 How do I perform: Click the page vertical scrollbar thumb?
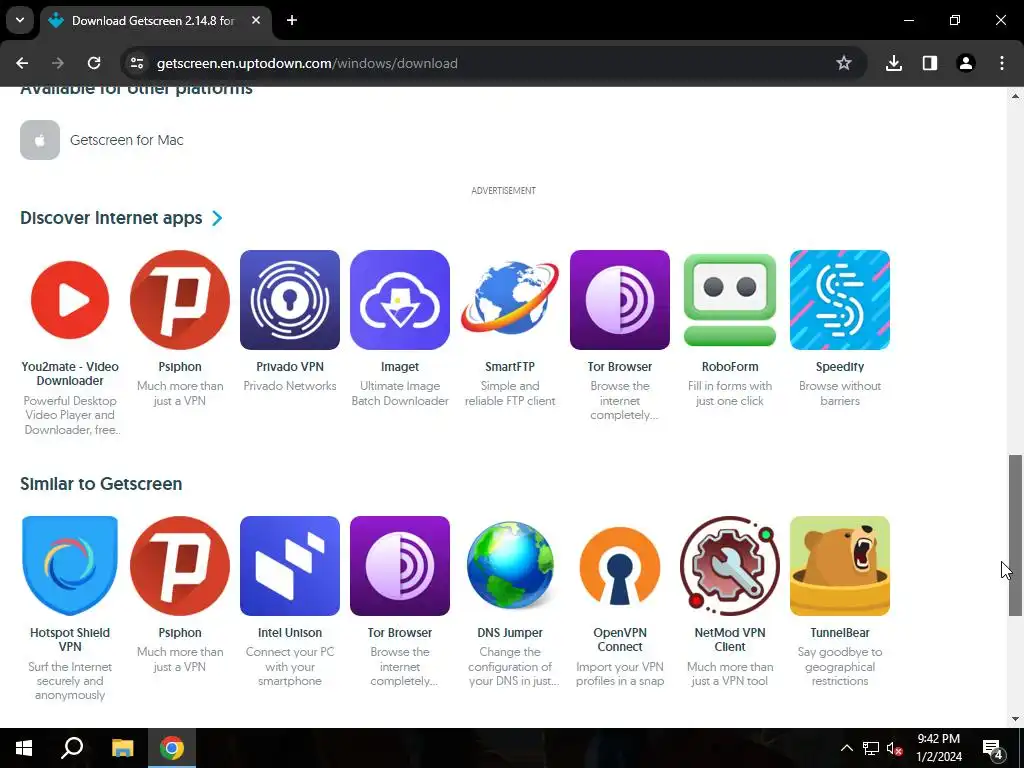pos(1015,535)
